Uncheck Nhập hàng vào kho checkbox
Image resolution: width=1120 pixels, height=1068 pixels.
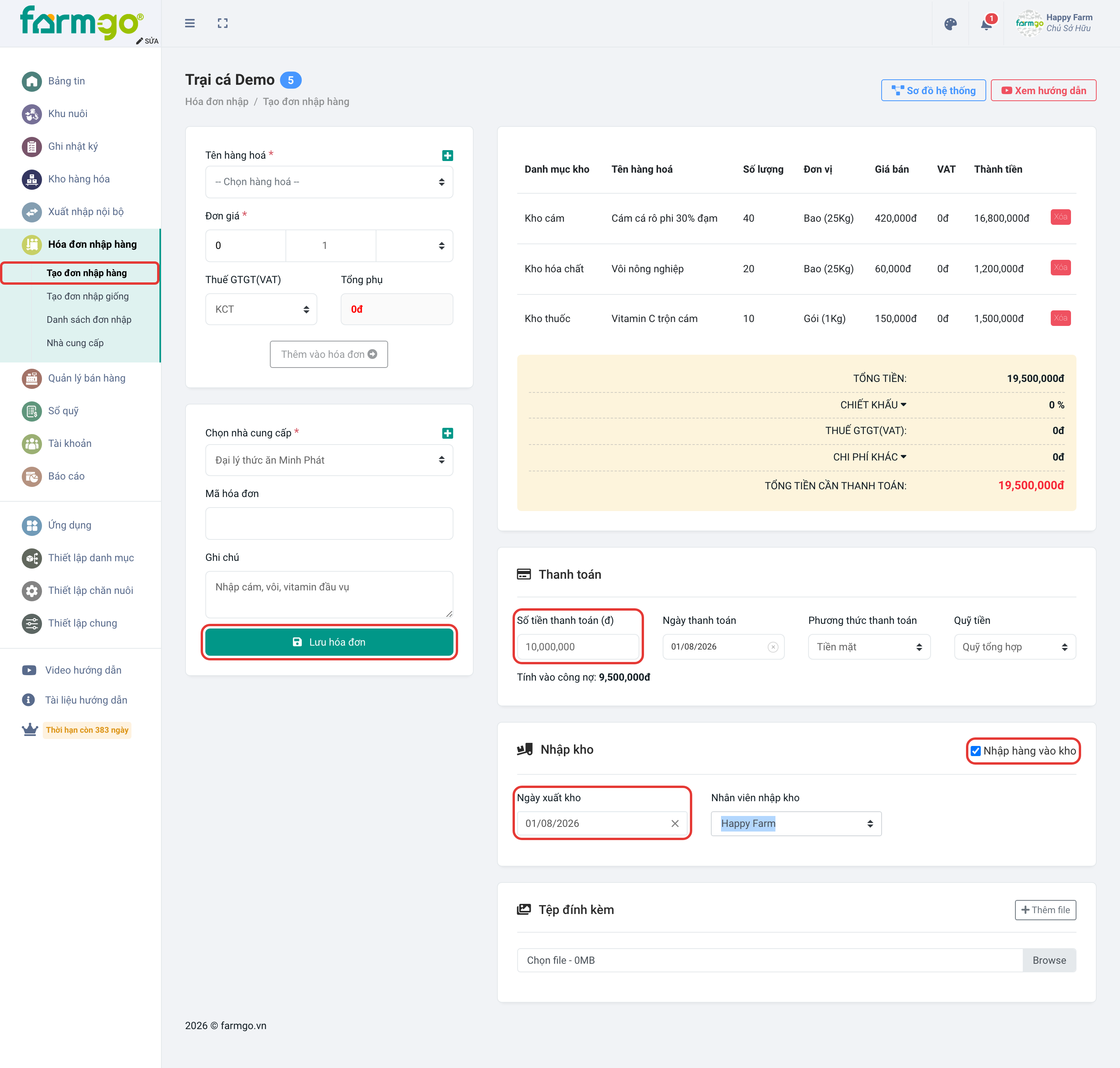[x=975, y=751]
